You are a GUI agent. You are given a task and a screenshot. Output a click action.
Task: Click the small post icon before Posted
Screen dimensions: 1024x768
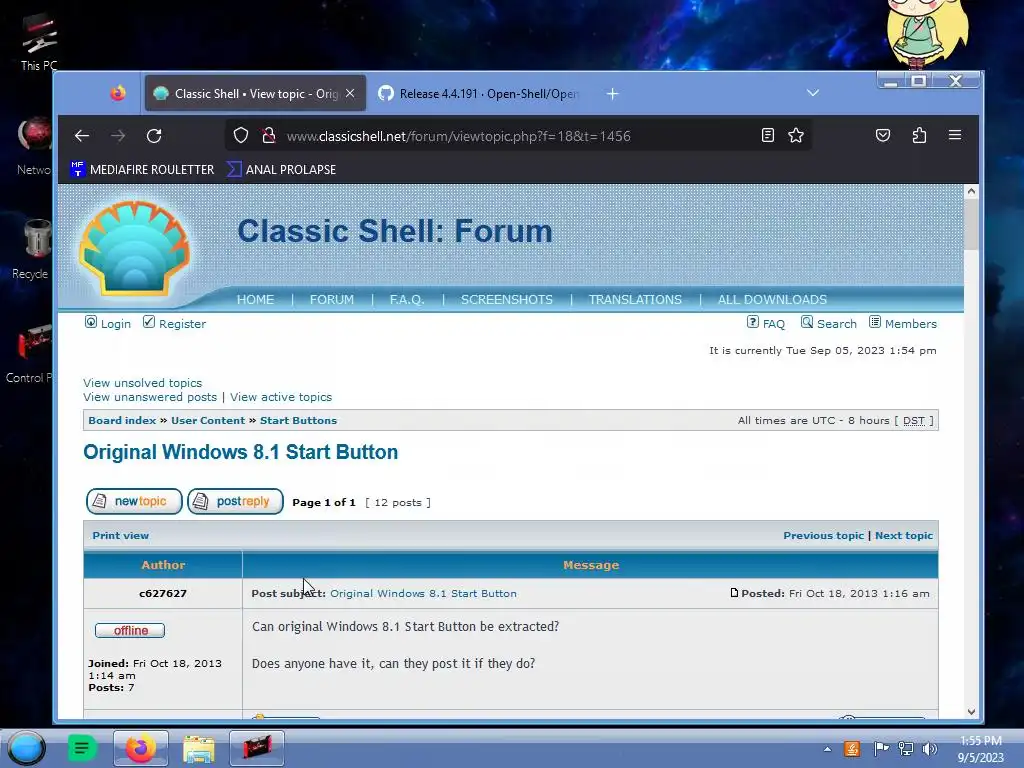[734, 593]
